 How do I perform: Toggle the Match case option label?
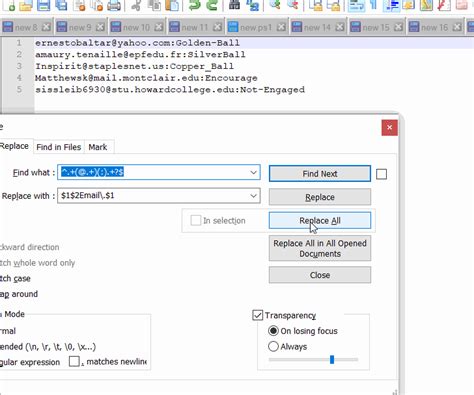(15, 278)
